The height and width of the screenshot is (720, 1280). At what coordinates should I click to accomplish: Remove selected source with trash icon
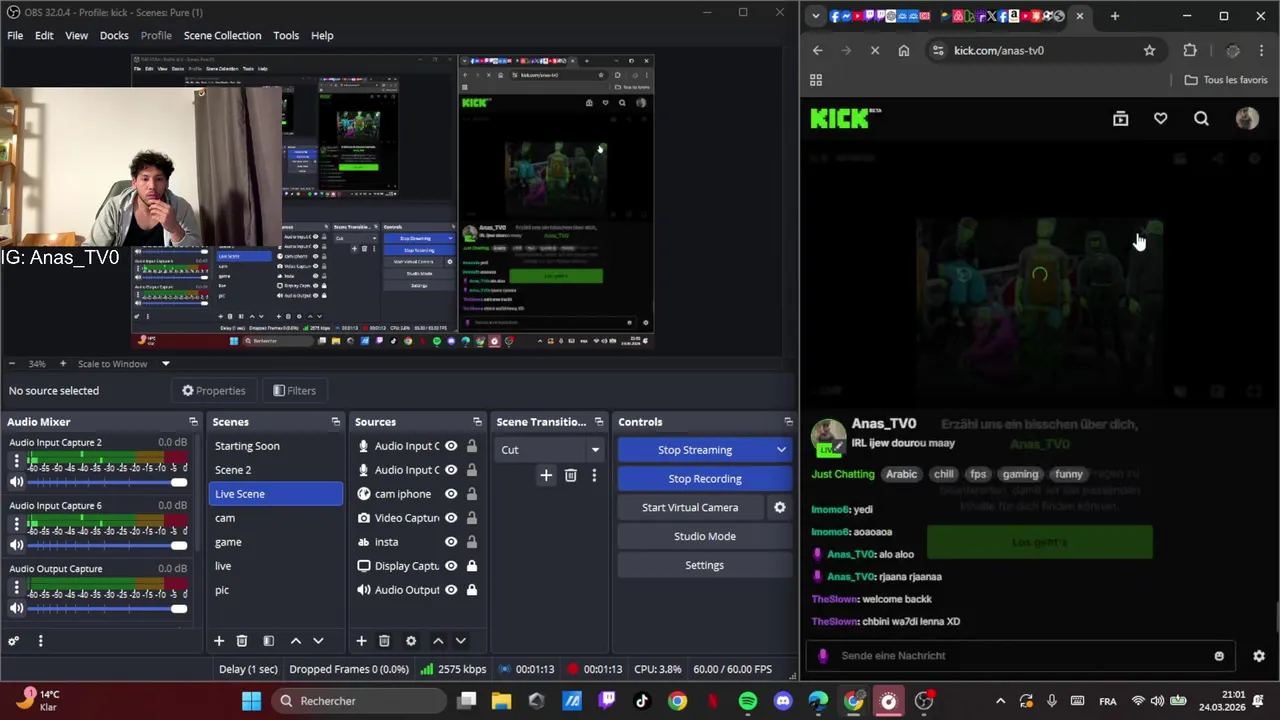pyautogui.click(x=384, y=641)
